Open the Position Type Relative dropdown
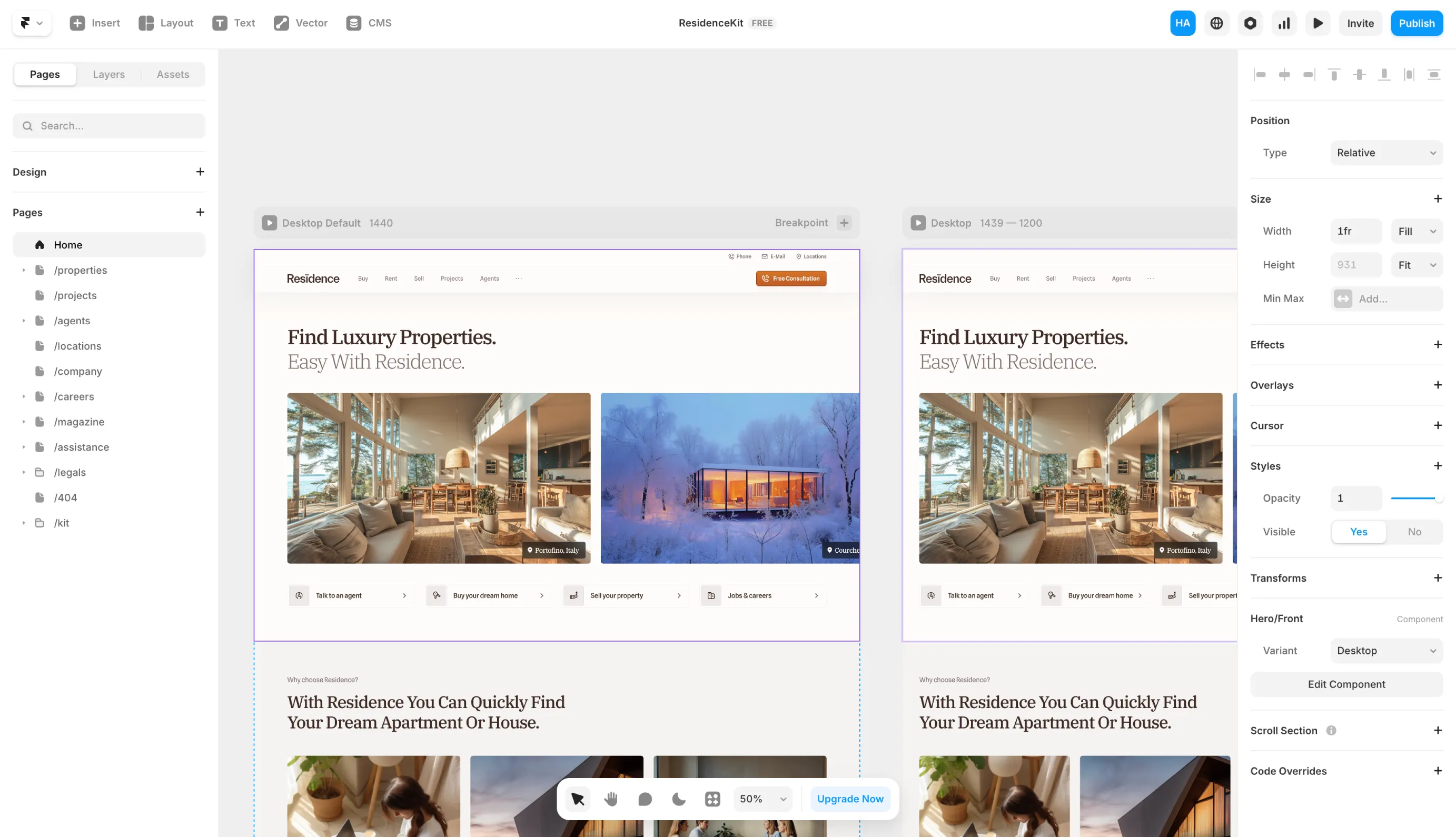This screenshot has width=1456, height=837. pos(1386,152)
